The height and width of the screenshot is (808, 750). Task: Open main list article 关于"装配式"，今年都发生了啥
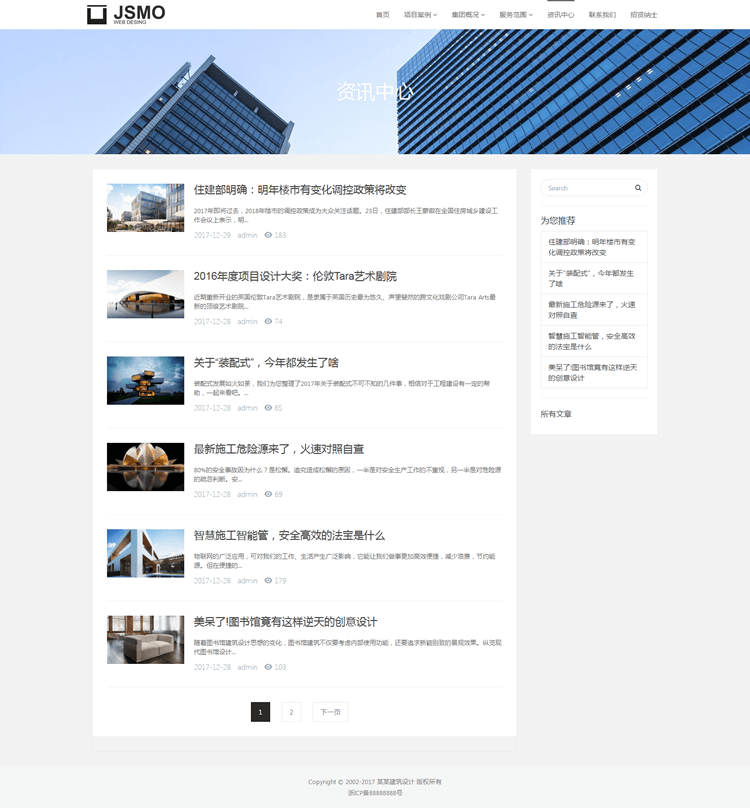pos(266,363)
